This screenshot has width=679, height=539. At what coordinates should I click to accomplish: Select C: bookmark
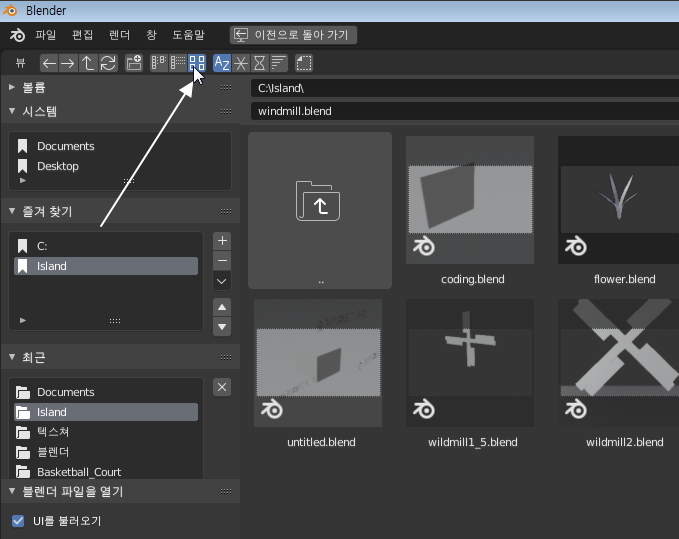[106, 246]
